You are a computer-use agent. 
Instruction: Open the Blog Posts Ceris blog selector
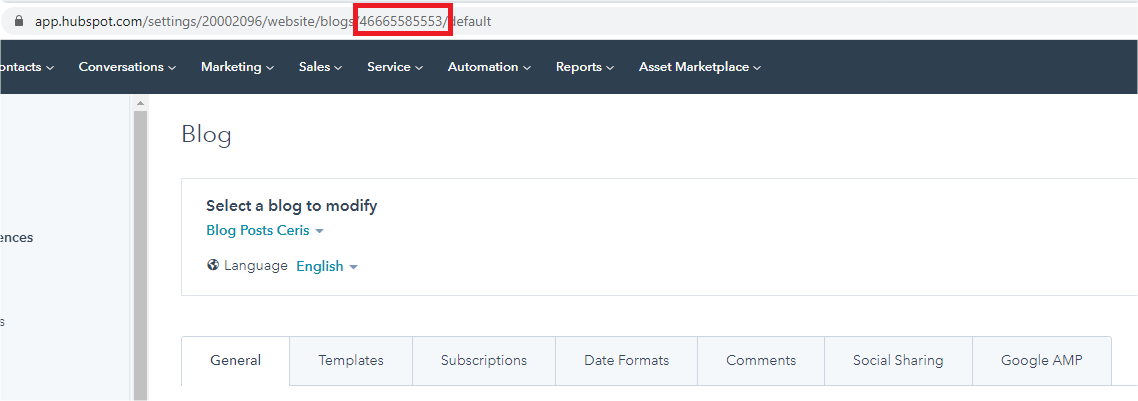tap(265, 231)
